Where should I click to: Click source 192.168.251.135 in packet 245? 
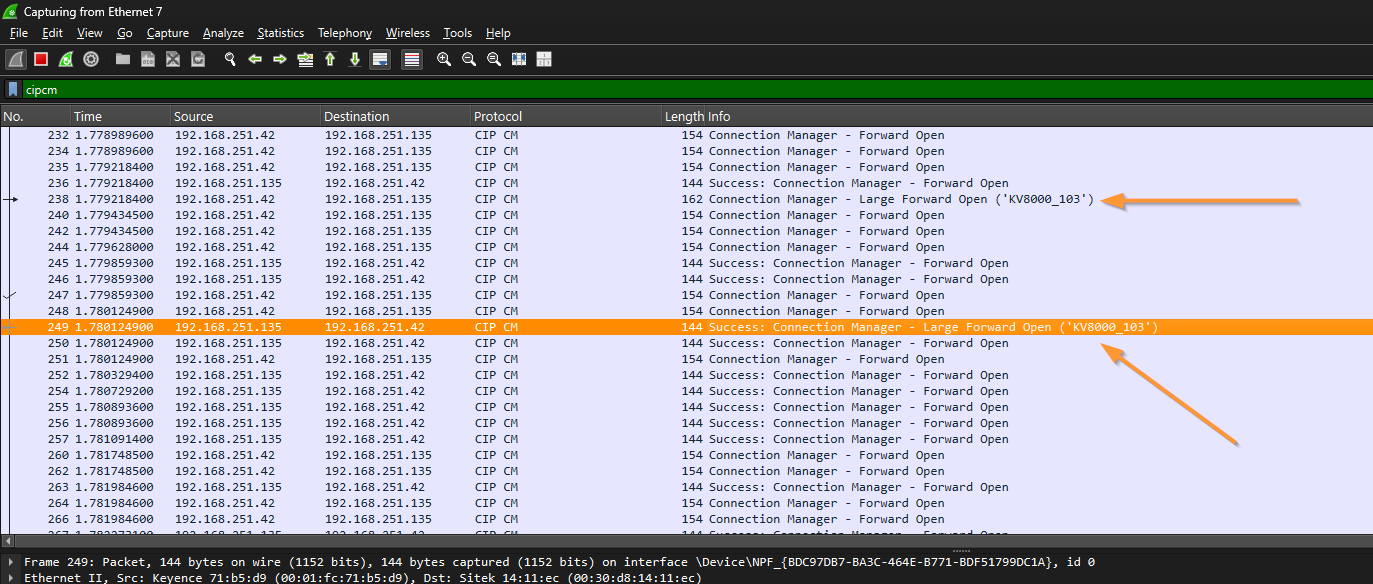tap(228, 263)
